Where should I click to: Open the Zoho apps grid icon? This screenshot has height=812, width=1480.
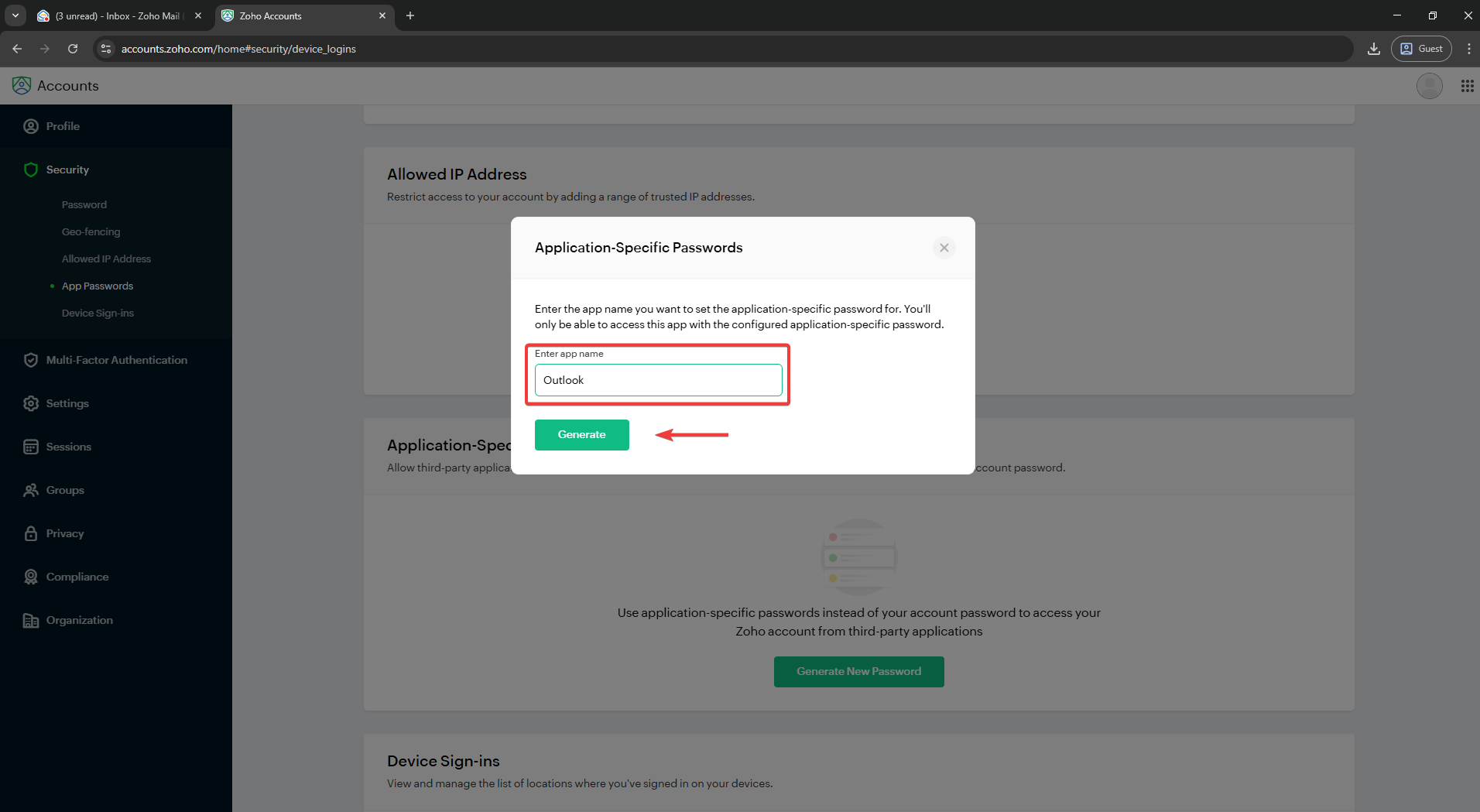click(1467, 86)
